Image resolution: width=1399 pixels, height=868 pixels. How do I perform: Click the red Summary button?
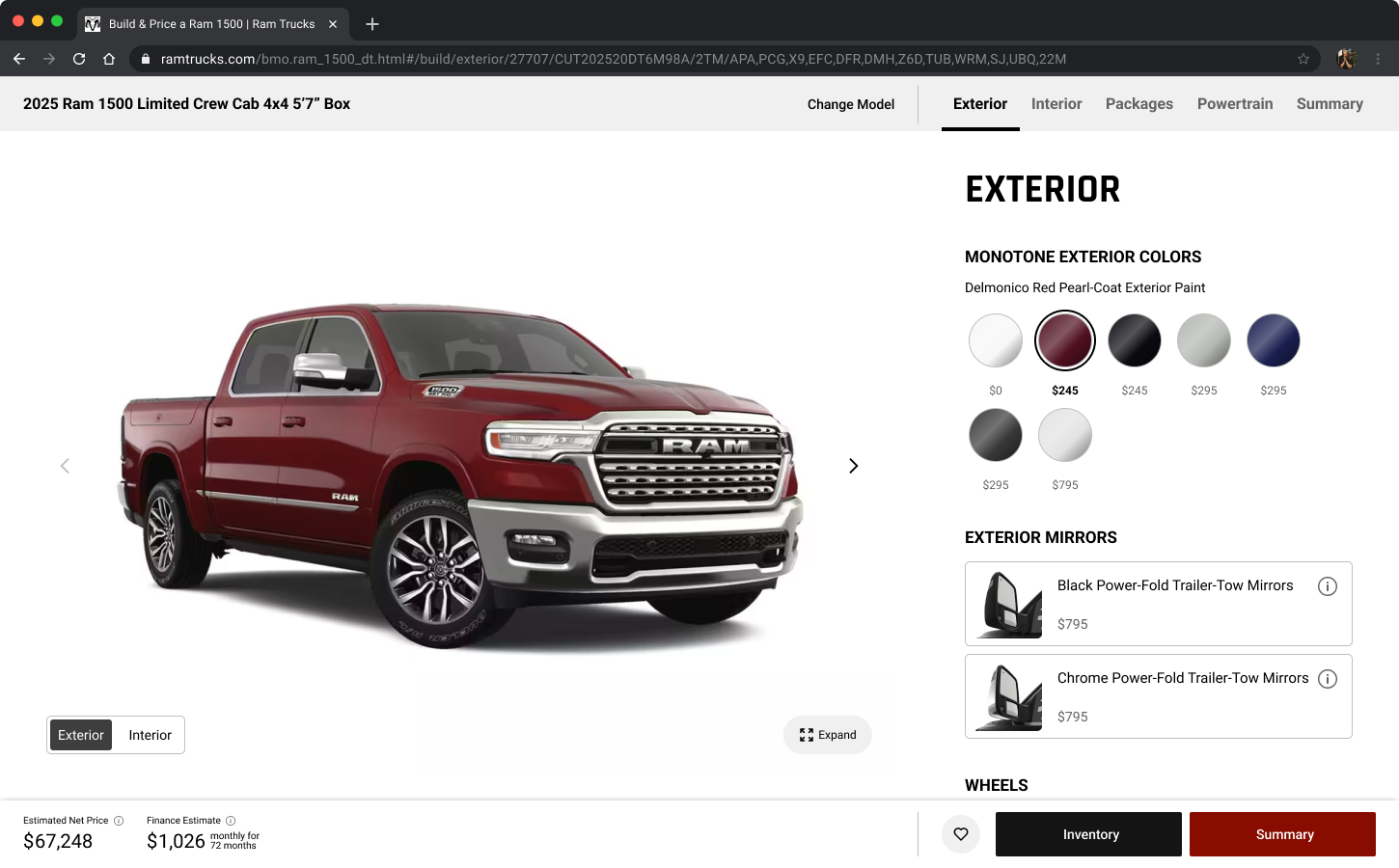click(x=1282, y=834)
